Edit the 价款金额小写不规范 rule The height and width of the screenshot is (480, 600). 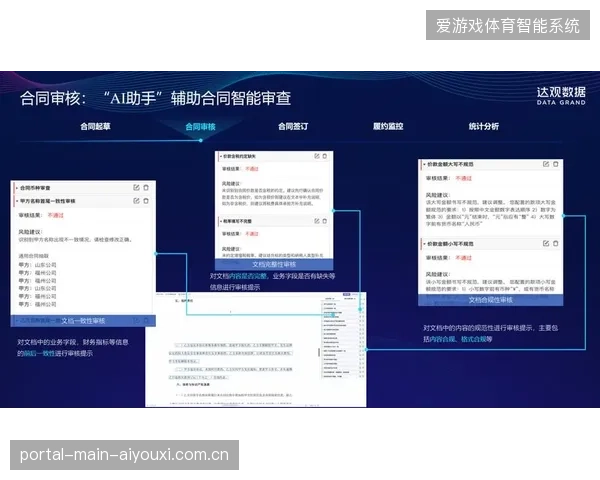tap(546, 243)
